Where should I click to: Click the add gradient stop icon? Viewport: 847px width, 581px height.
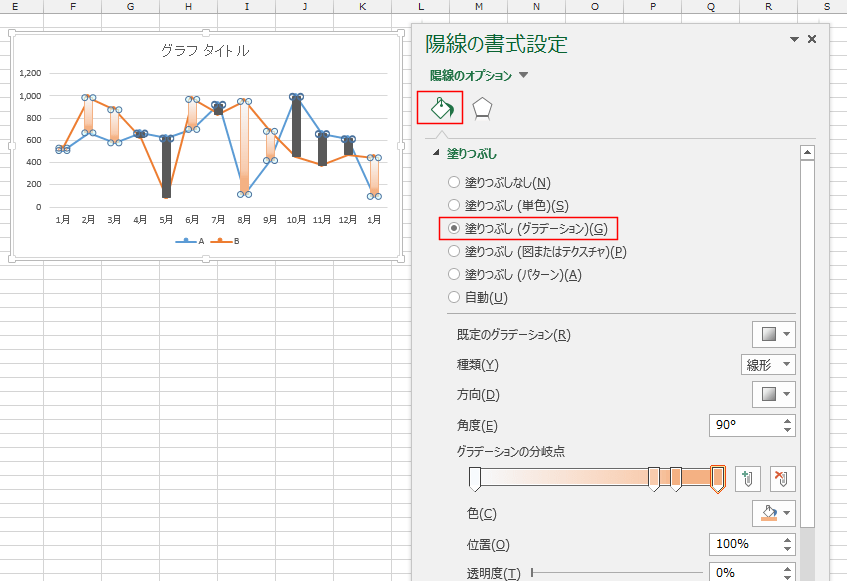tap(748, 479)
